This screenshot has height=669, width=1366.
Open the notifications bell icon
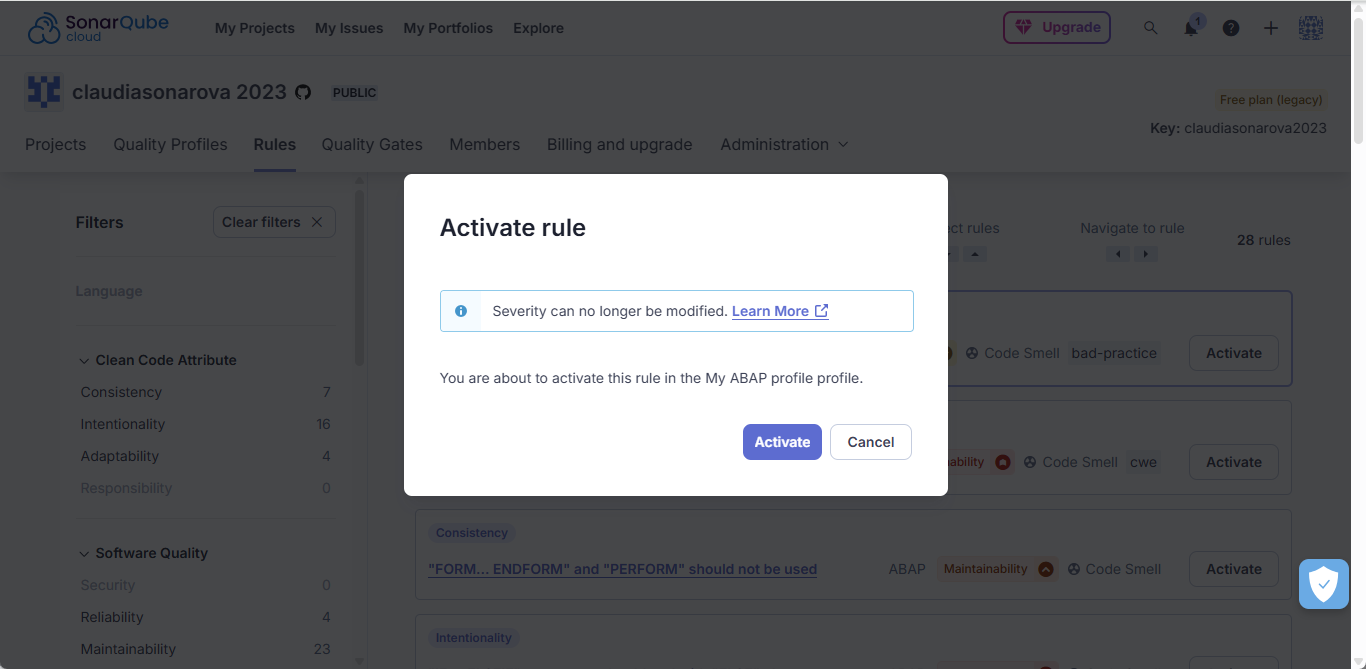1191,28
